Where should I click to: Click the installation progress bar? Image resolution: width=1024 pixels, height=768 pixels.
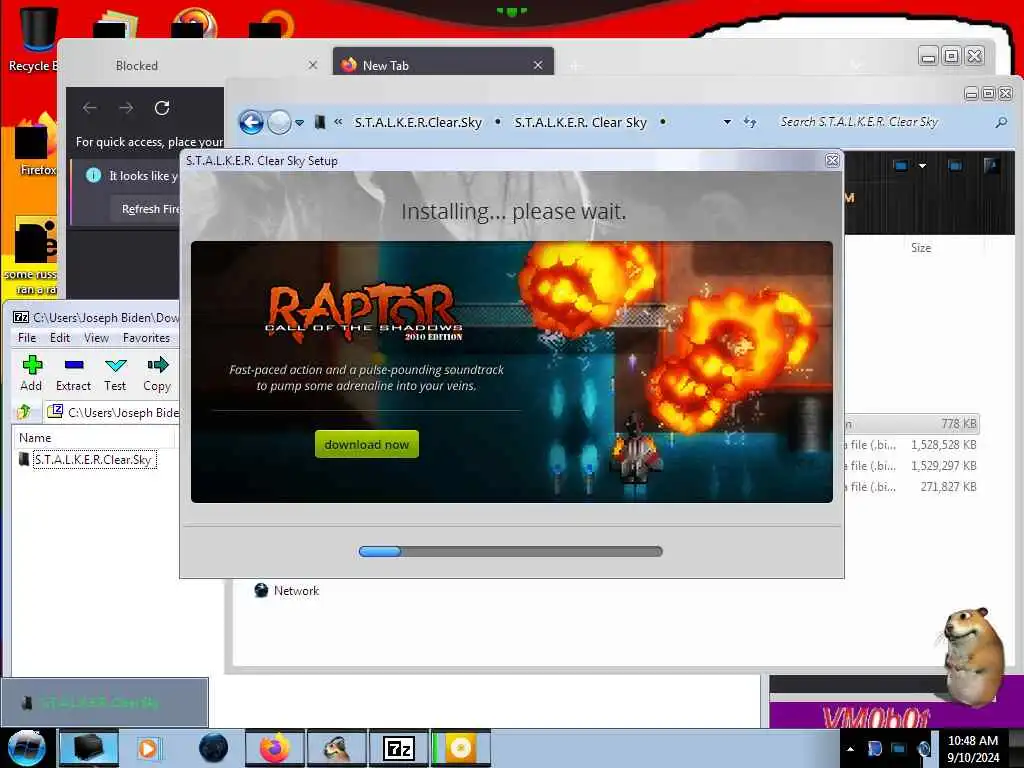click(510, 551)
